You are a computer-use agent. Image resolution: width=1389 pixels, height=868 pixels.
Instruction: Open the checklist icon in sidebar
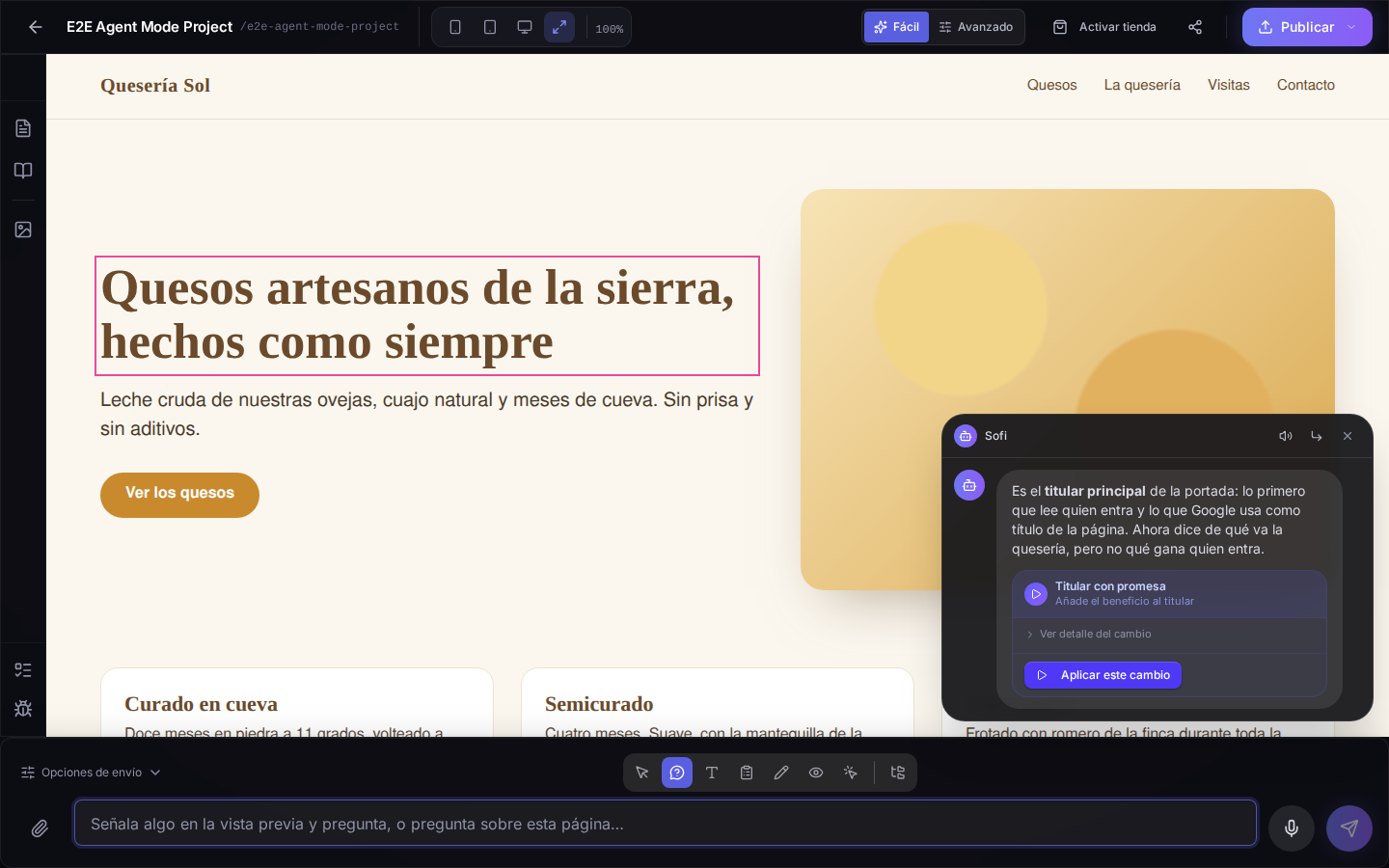(23, 670)
